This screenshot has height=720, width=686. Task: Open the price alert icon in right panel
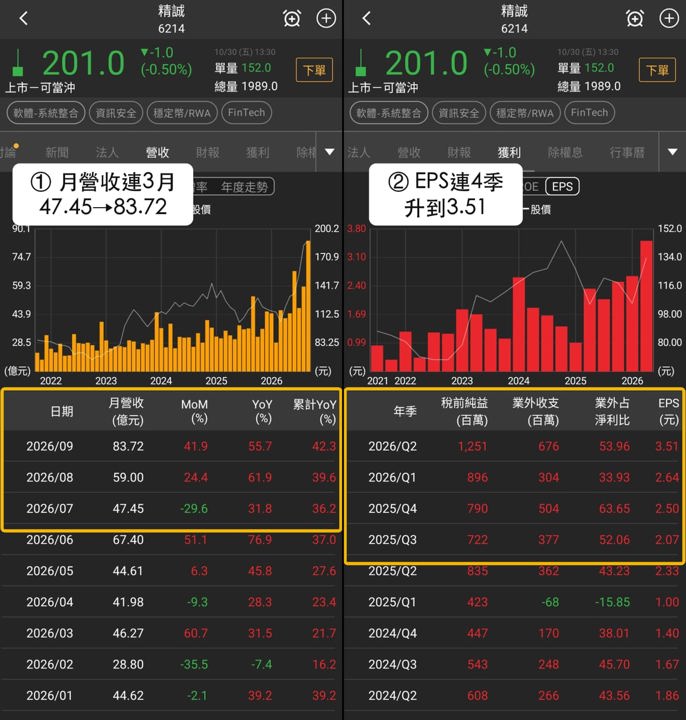coord(635,18)
